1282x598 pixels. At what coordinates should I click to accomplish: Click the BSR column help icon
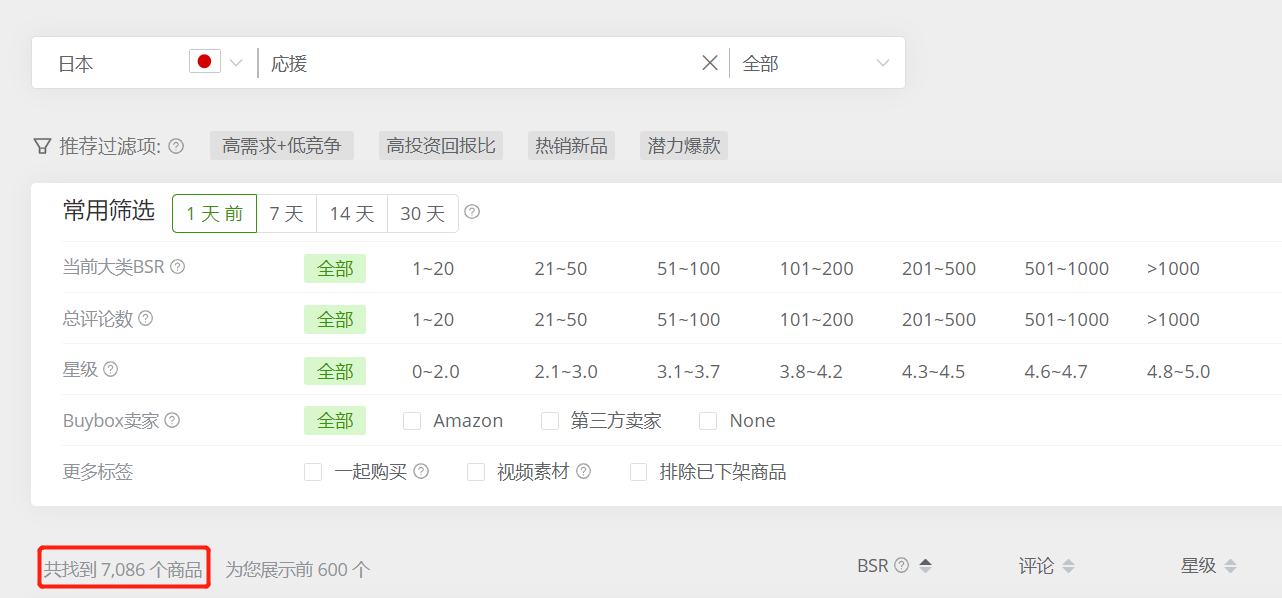coord(901,566)
